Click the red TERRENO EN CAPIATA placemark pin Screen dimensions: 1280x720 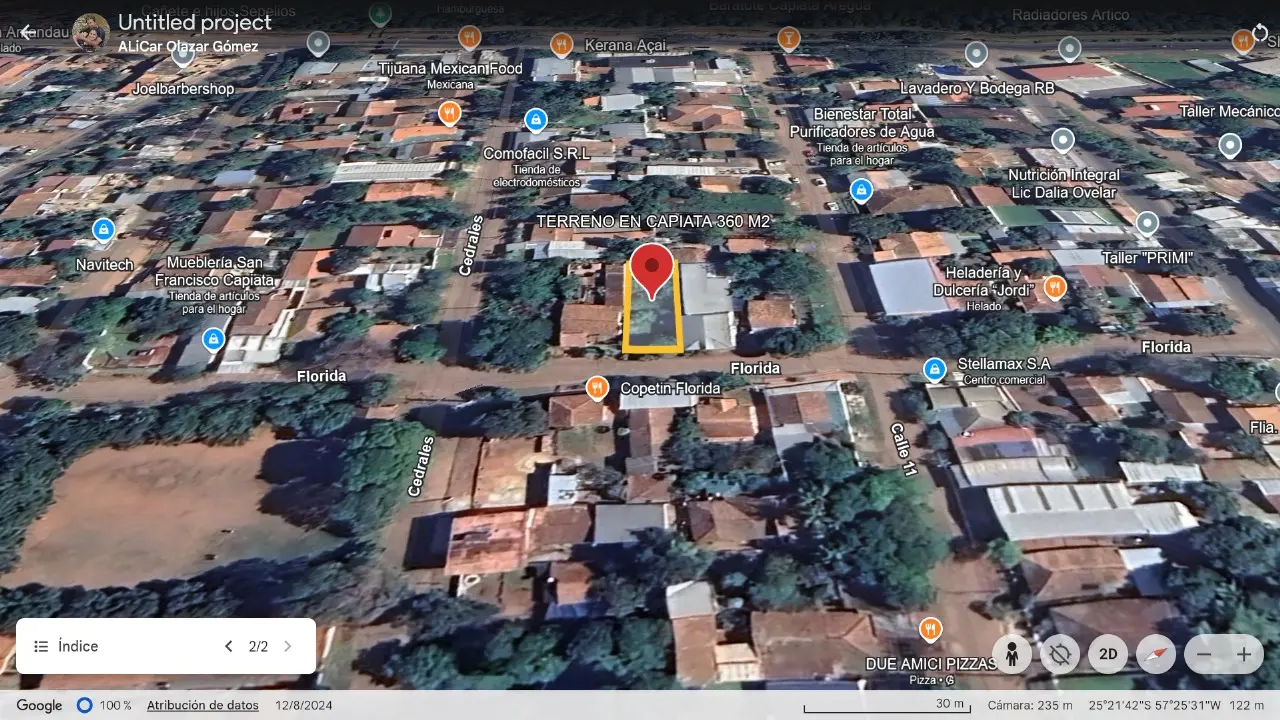652,270
